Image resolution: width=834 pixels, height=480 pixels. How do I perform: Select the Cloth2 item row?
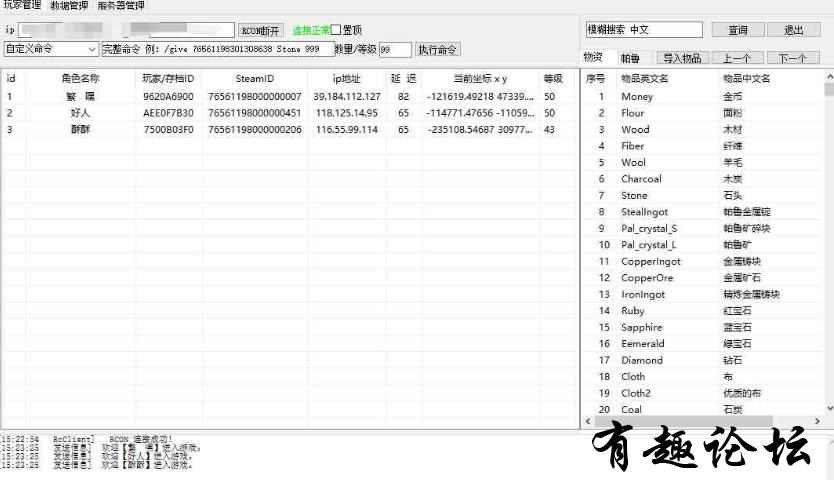tap(702, 393)
